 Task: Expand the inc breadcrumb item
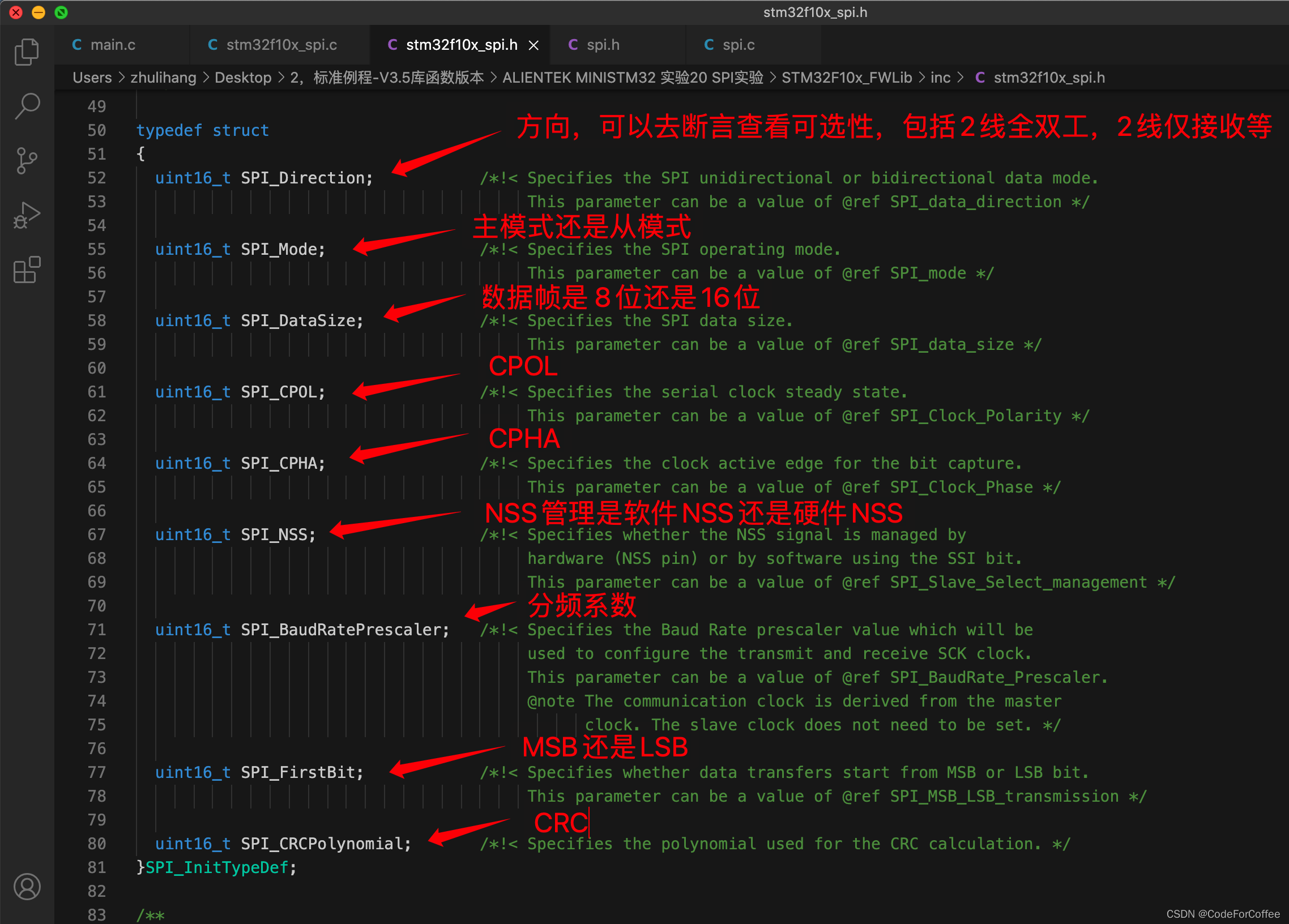click(941, 78)
